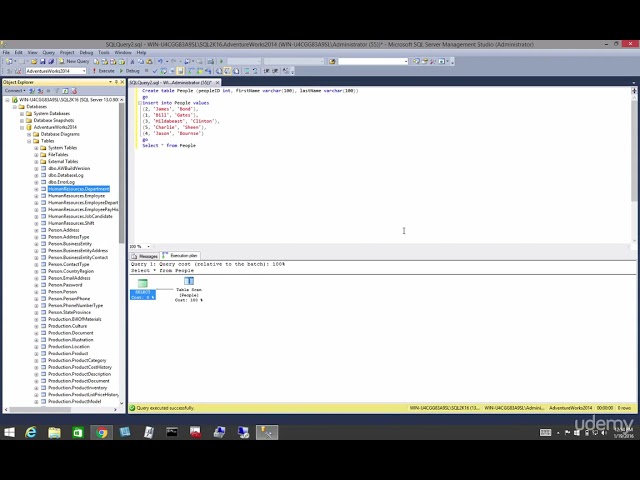The height and width of the screenshot is (480, 640).
Task: Switch to the Messages tab
Action: [x=144, y=256]
